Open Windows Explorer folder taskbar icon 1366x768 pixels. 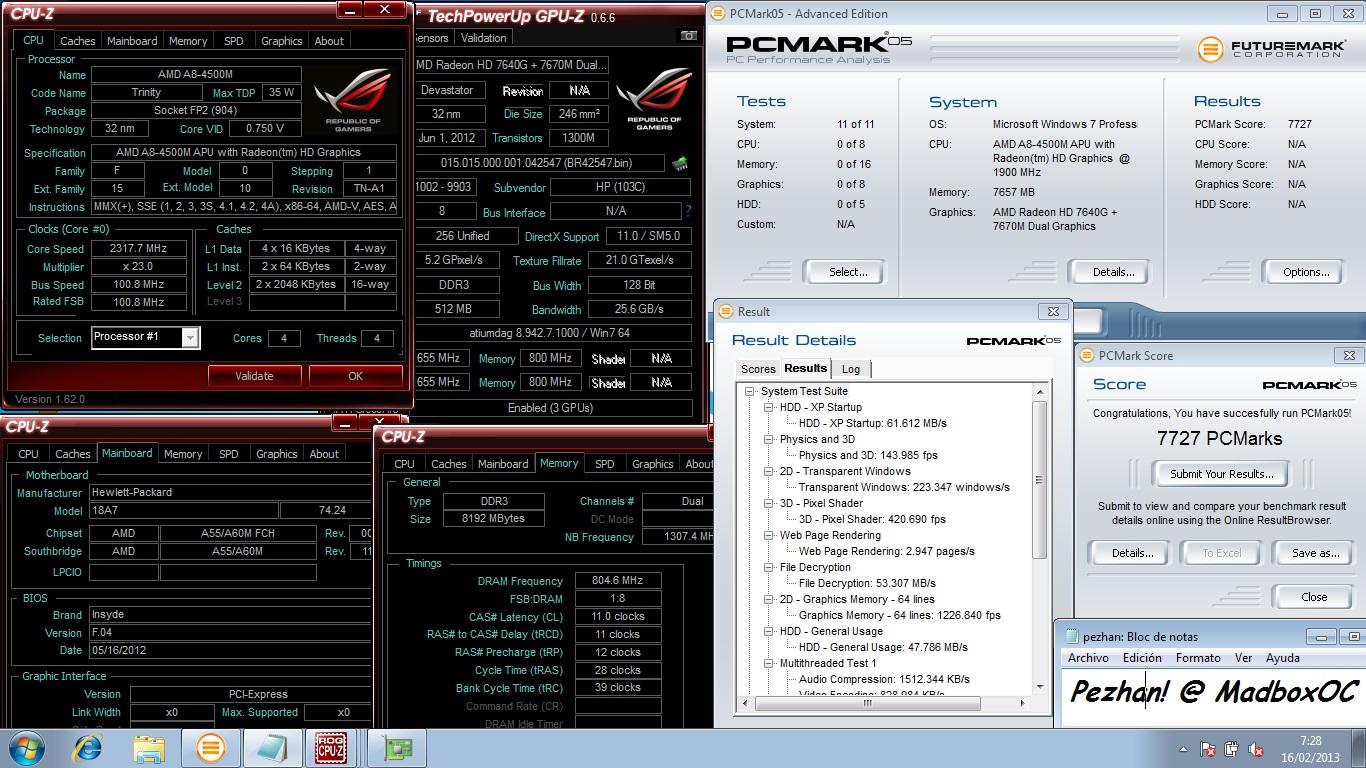pos(149,748)
